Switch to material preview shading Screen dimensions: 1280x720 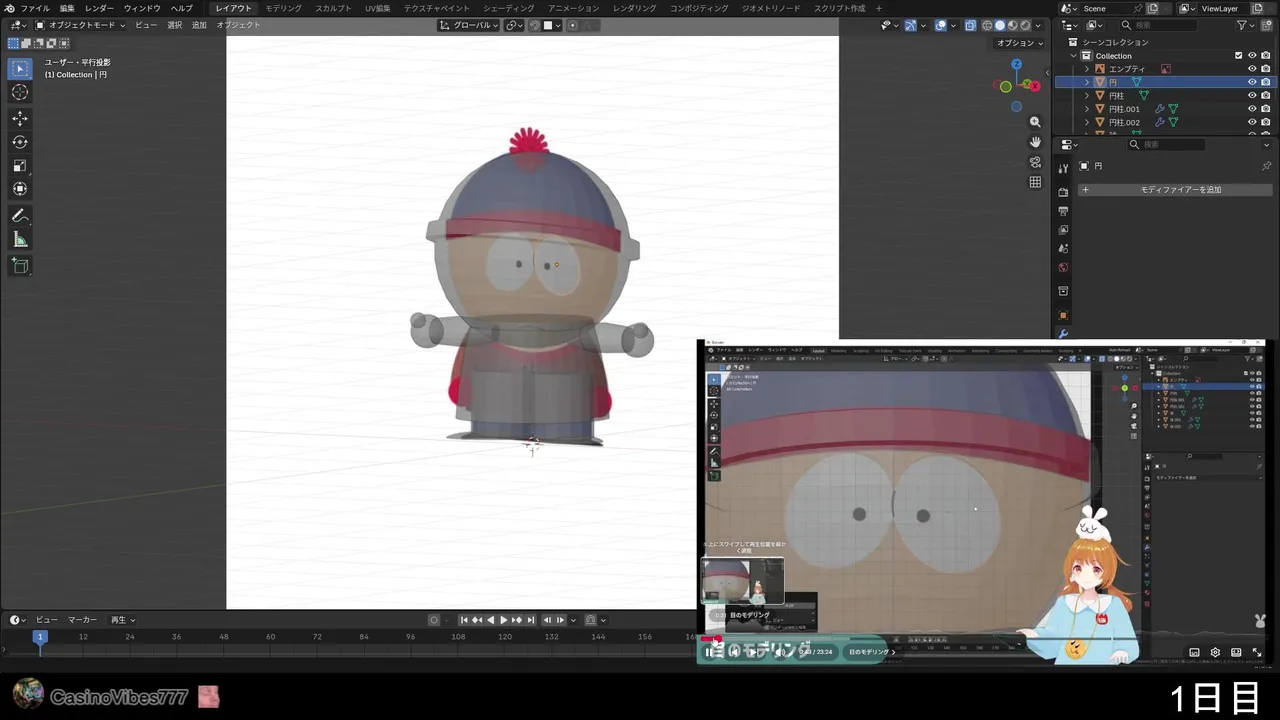point(1012,25)
